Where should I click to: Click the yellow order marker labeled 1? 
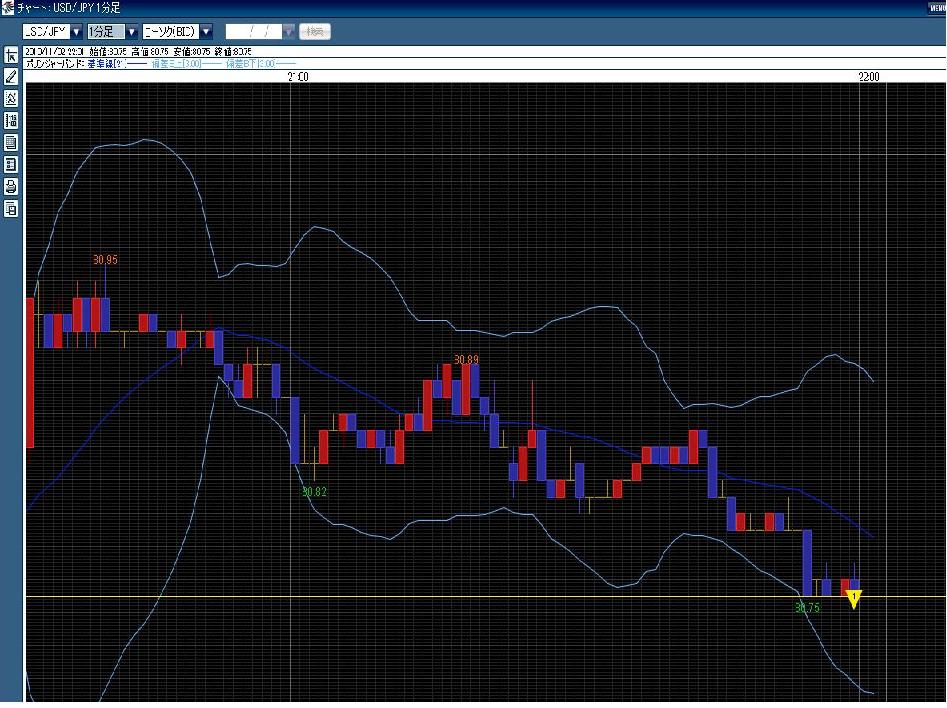pos(853,599)
